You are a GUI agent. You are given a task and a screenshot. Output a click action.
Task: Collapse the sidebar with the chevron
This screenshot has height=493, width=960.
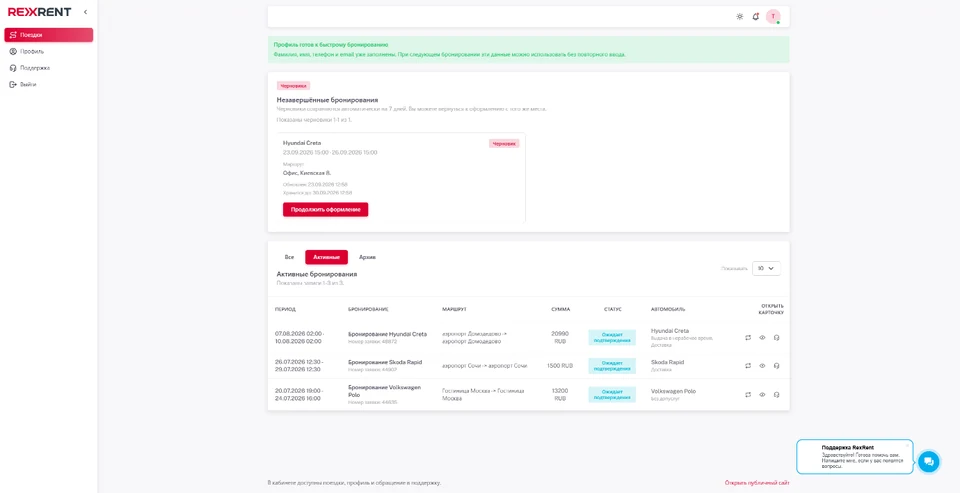85,12
